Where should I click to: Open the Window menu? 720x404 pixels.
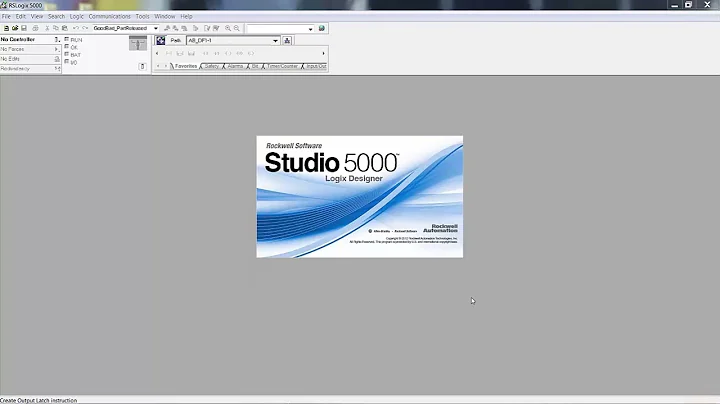click(164, 16)
